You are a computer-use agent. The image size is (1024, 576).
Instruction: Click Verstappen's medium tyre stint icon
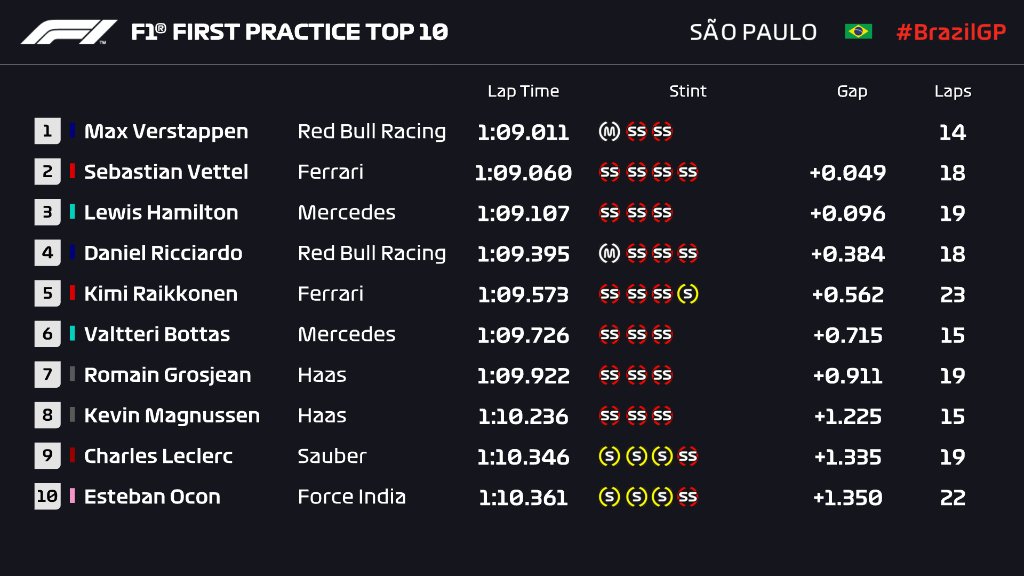tap(609, 131)
